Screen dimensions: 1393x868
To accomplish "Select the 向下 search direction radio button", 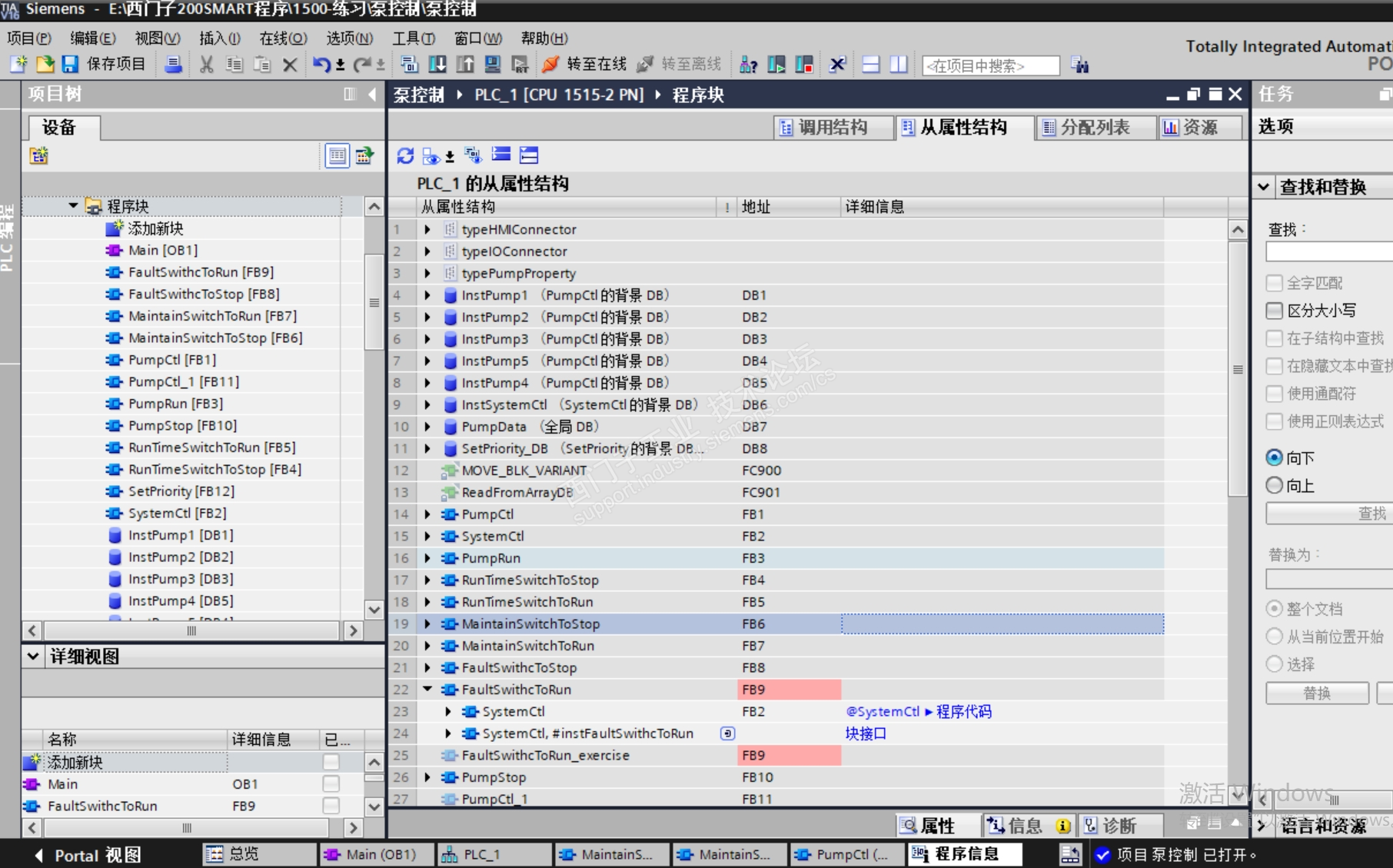I will click(x=1274, y=458).
